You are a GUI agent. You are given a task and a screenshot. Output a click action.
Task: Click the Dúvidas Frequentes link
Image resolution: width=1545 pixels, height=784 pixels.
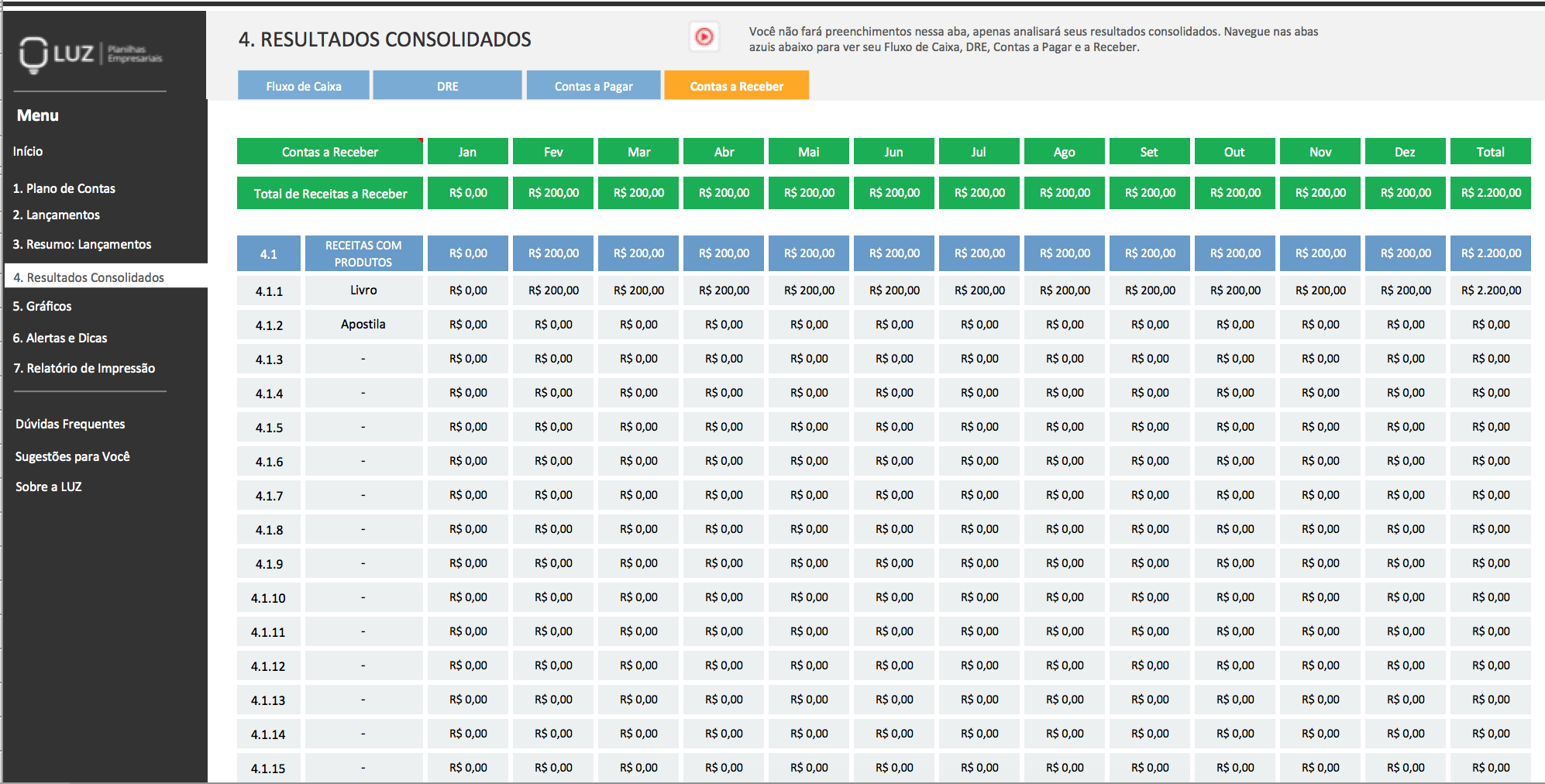pyautogui.click(x=70, y=424)
